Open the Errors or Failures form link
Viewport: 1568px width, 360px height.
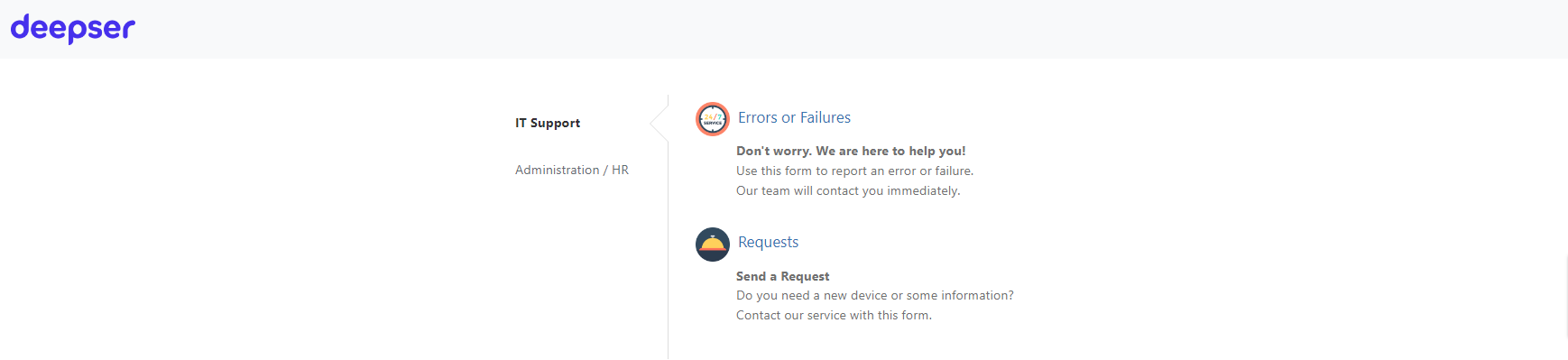(x=794, y=117)
